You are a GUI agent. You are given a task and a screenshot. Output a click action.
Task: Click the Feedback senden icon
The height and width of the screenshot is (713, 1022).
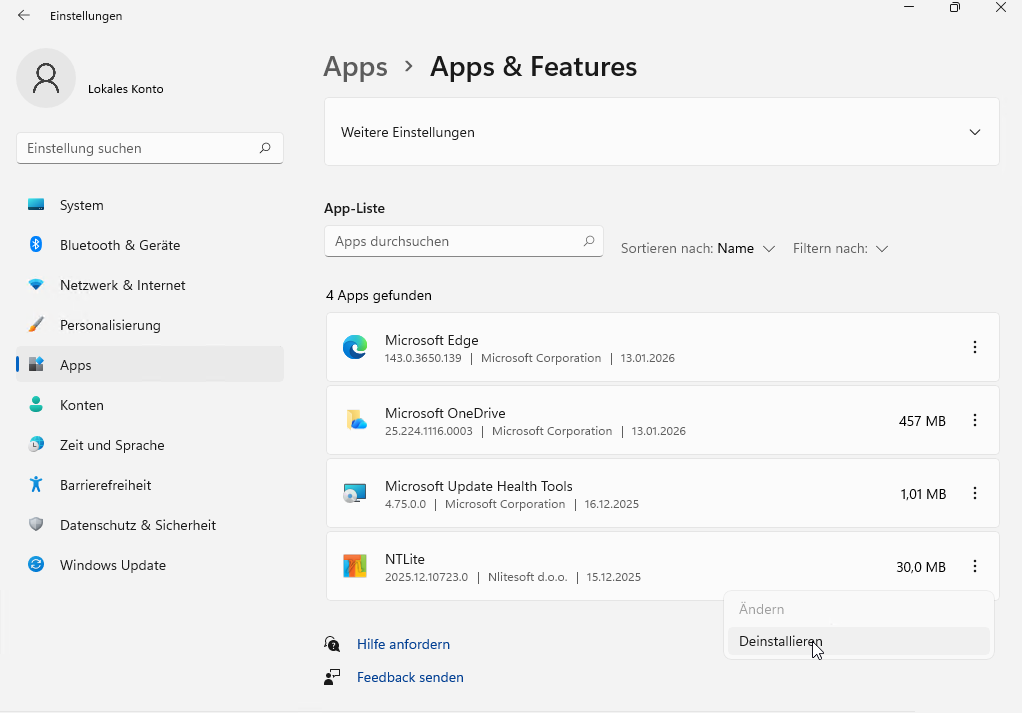click(x=332, y=677)
